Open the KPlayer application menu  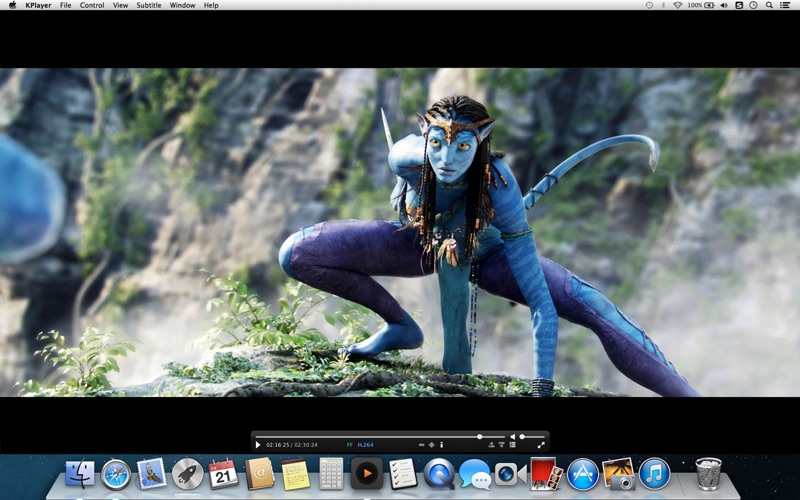click(38, 5)
